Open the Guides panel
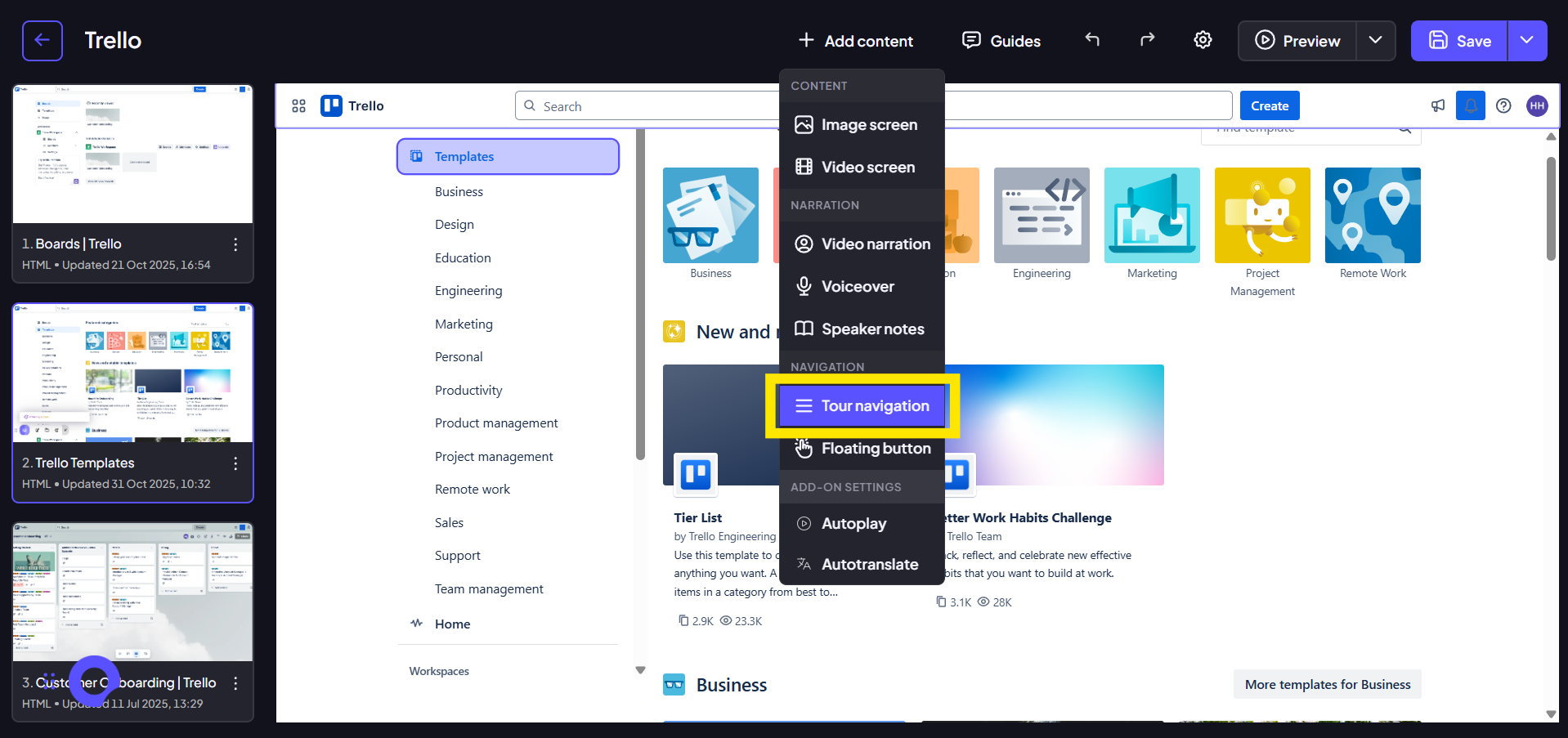 pos(1001,41)
